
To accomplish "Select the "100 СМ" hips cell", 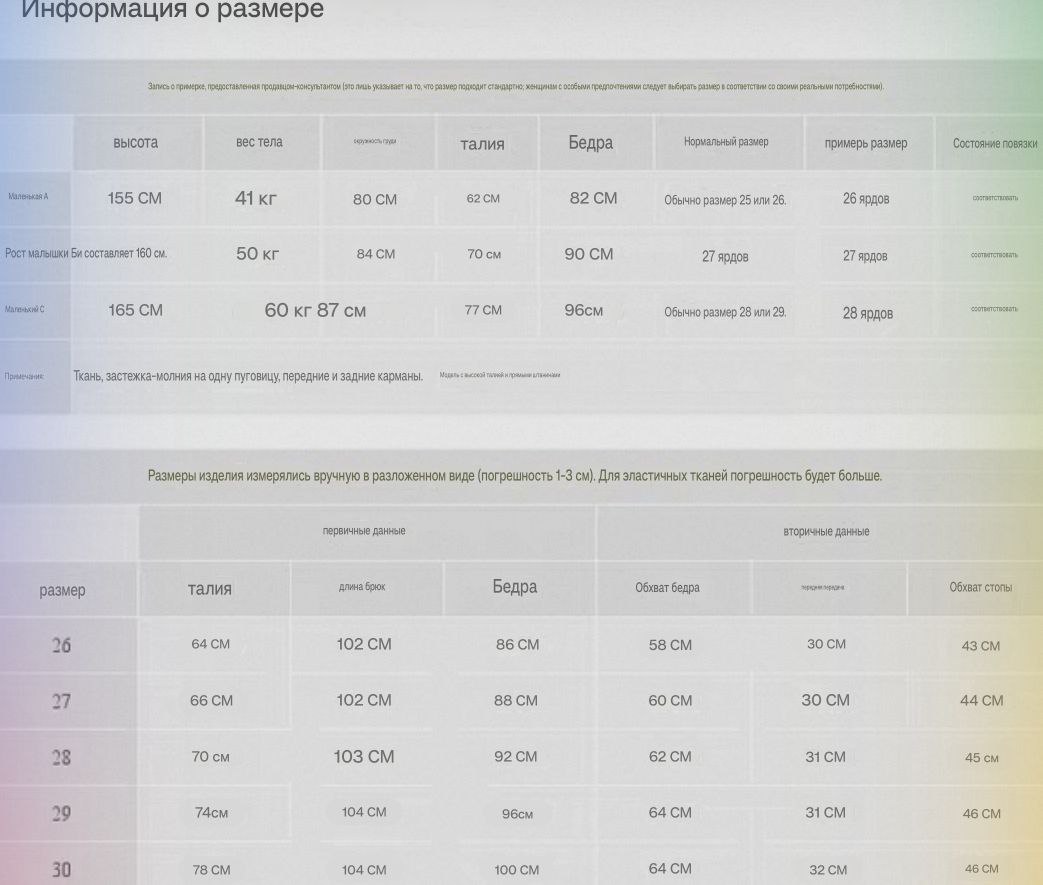I will click(516, 870).
